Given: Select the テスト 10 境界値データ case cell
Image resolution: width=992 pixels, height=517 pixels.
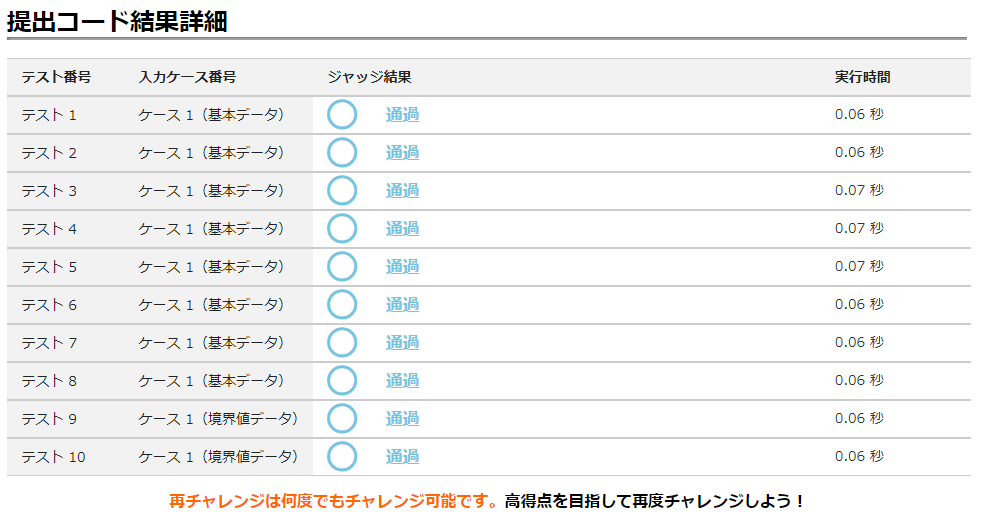Looking at the screenshot, I should pos(218,457).
